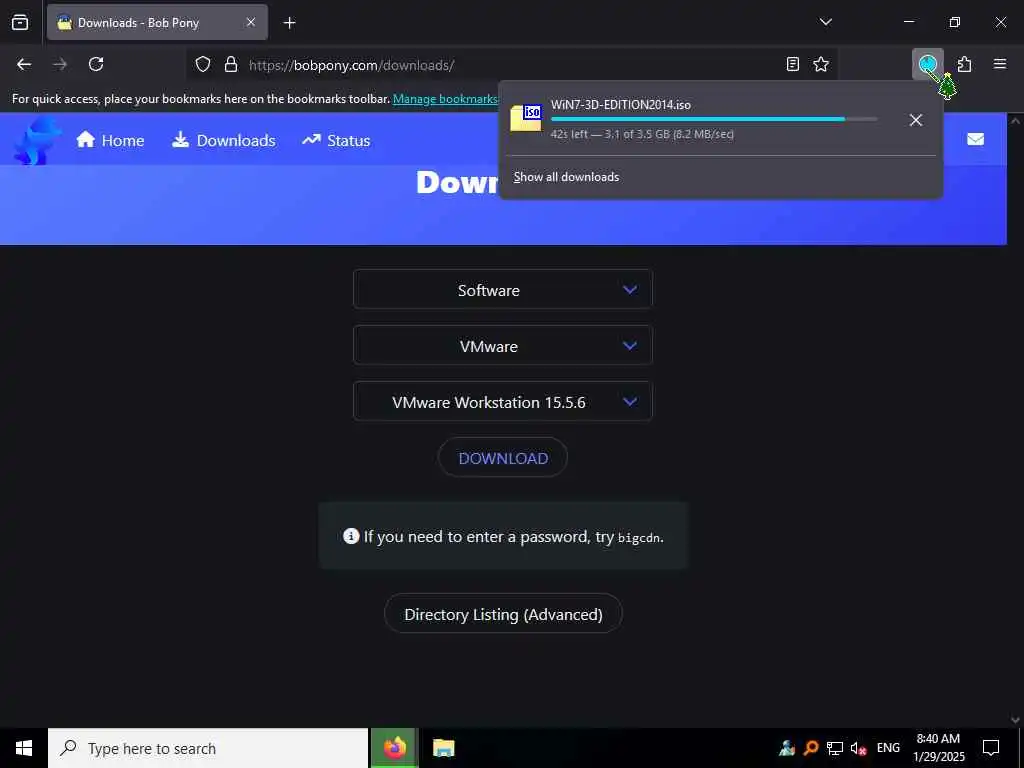This screenshot has height=768, width=1024.
Task: Open the extensions puzzle icon
Action: (x=965, y=64)
